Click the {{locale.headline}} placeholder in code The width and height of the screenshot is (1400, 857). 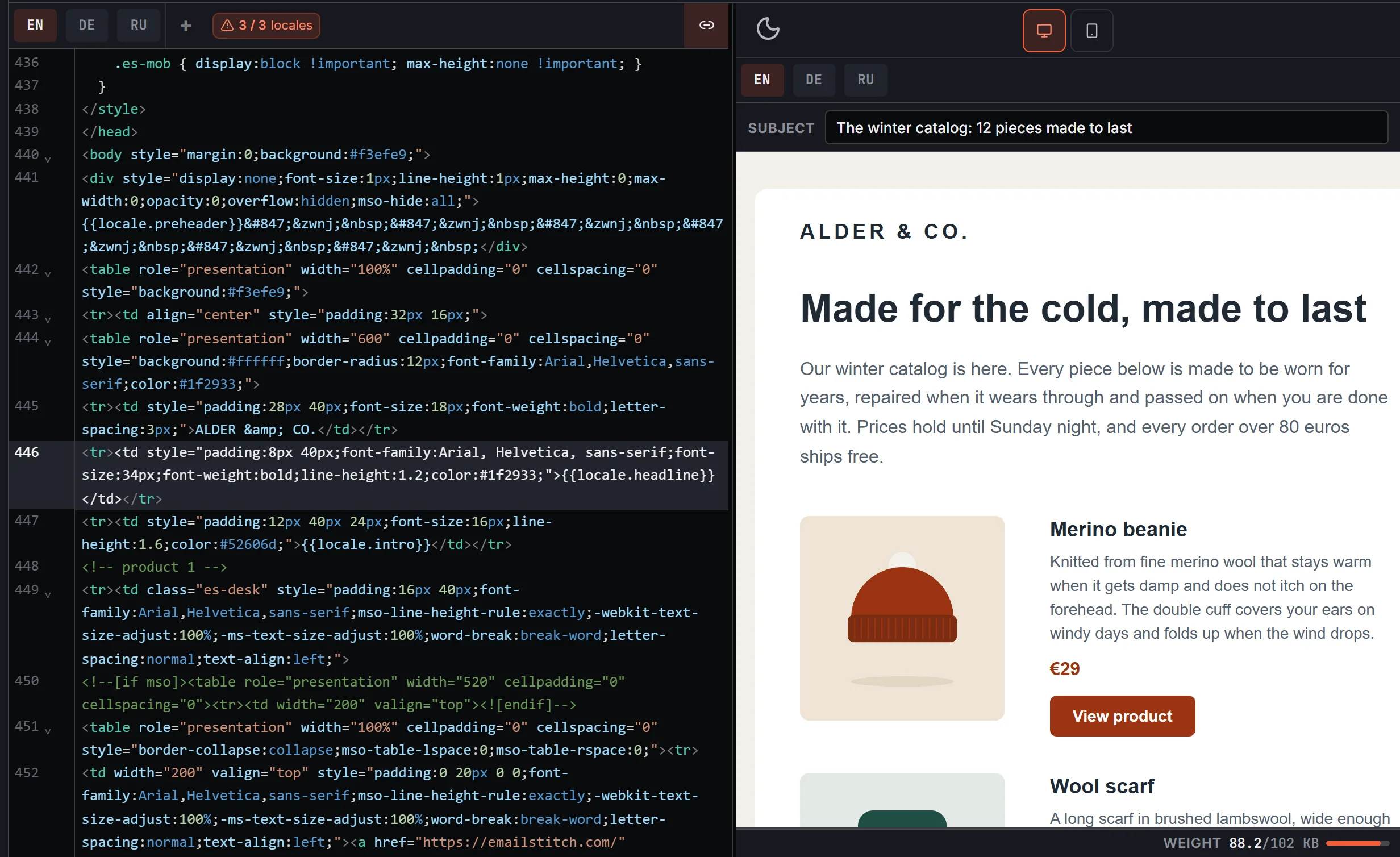(638, 475)
